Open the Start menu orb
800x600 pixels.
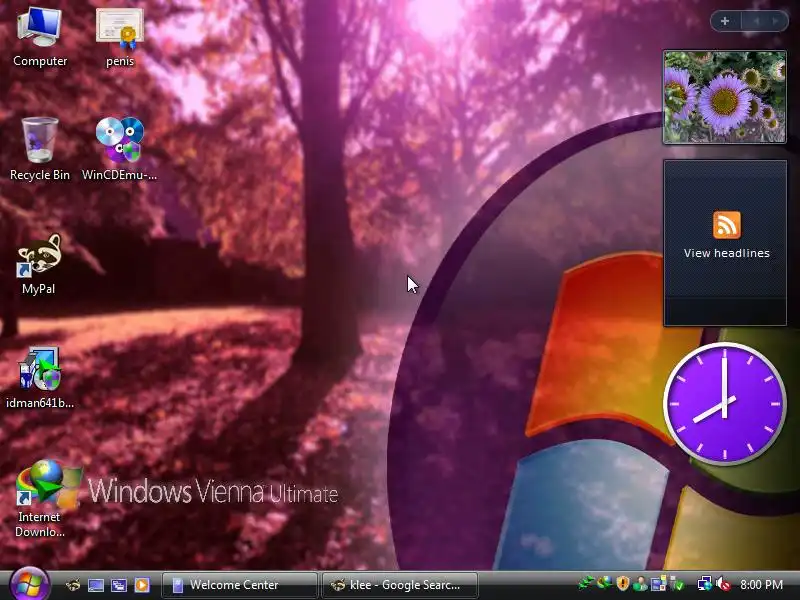tap(30, 584)
